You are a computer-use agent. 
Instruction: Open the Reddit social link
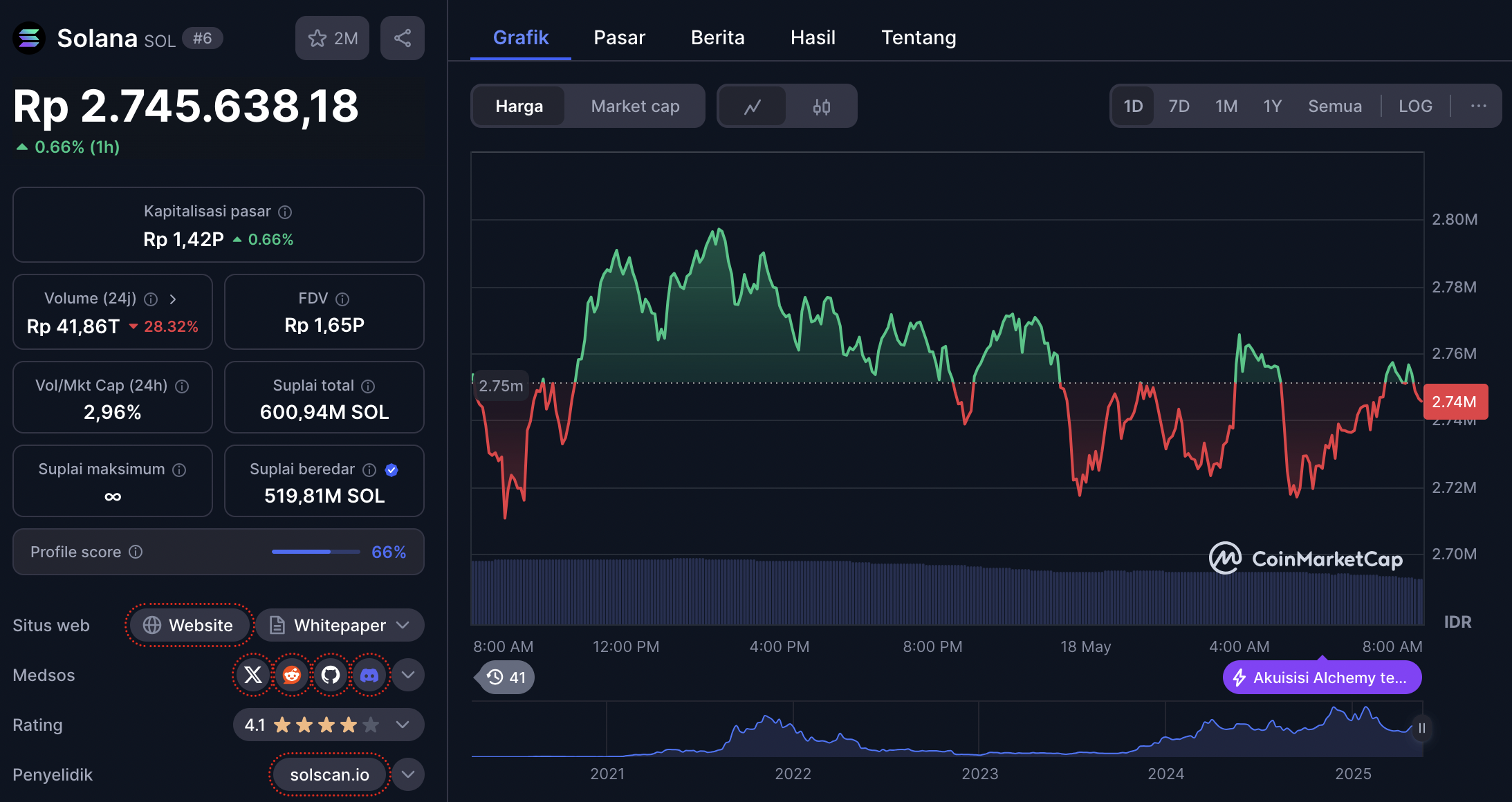[x=292, y=675]
